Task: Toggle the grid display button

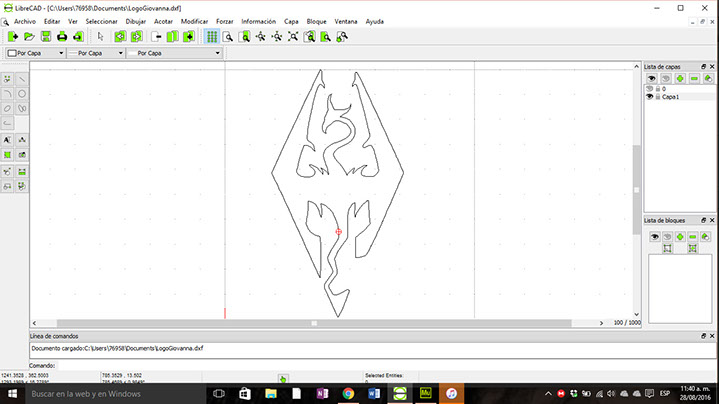Action: pos(211,37)
